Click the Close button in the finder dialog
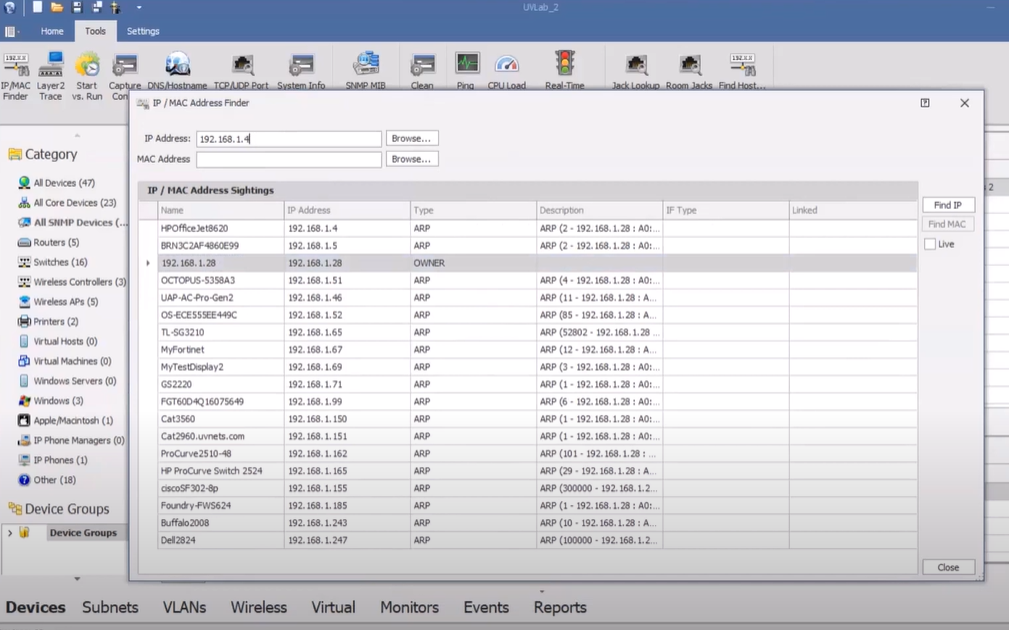Viewport: 1009px width, 630px height. pyautogui.click(x=948, y=568)
